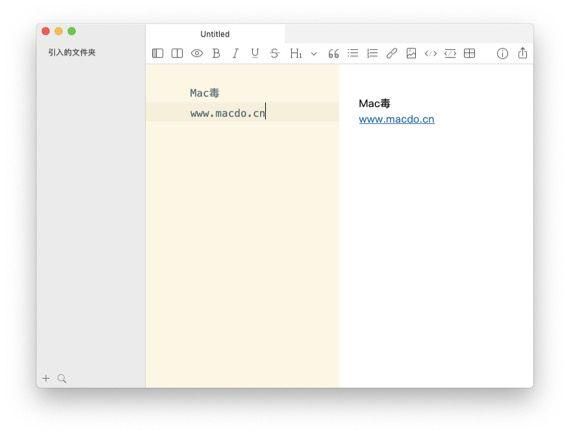Toggle the sidebar panel icon
The image size is (570, 436).
click(x=157, y=53)
